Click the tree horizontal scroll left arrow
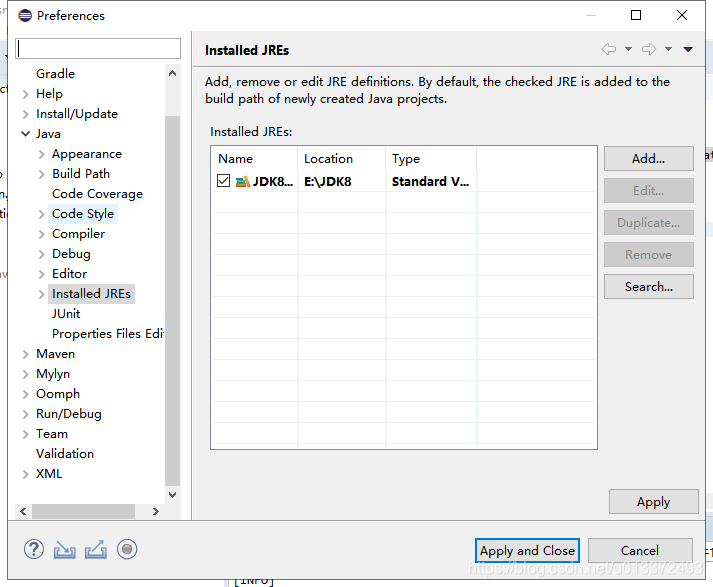This screenshot has width=713, height=587. [x=23, y=512]
